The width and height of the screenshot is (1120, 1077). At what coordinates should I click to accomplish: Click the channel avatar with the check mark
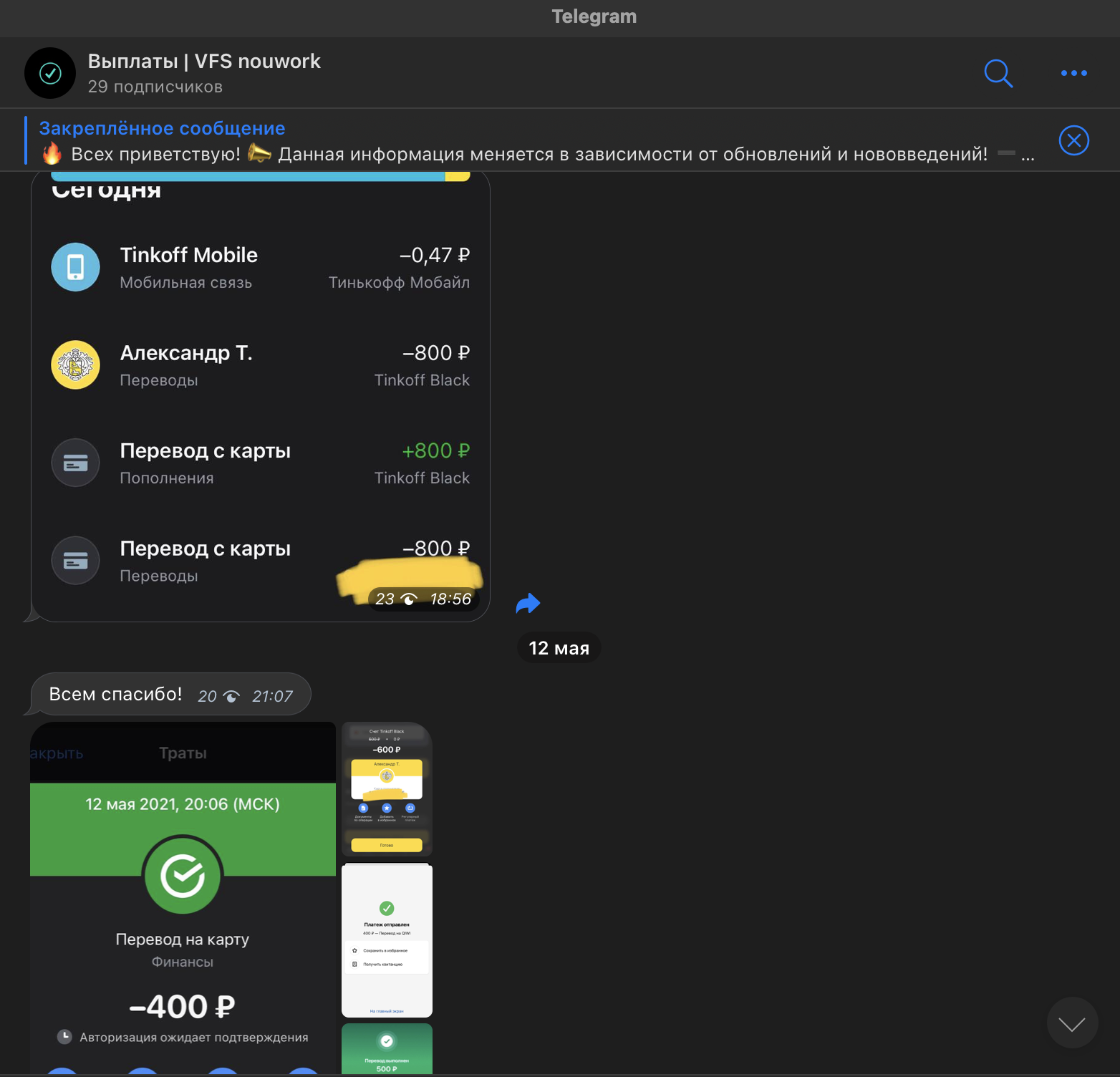(x=50, y=73)
